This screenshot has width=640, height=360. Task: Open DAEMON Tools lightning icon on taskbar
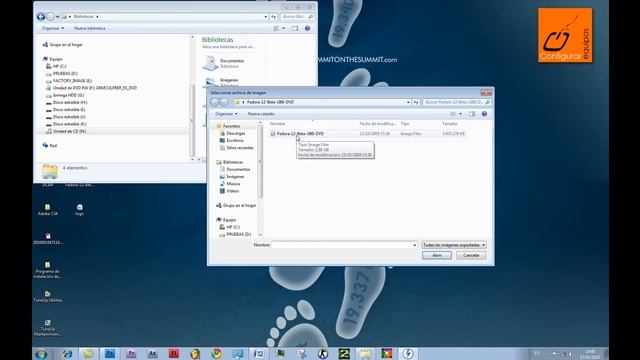tap(408, 354)
